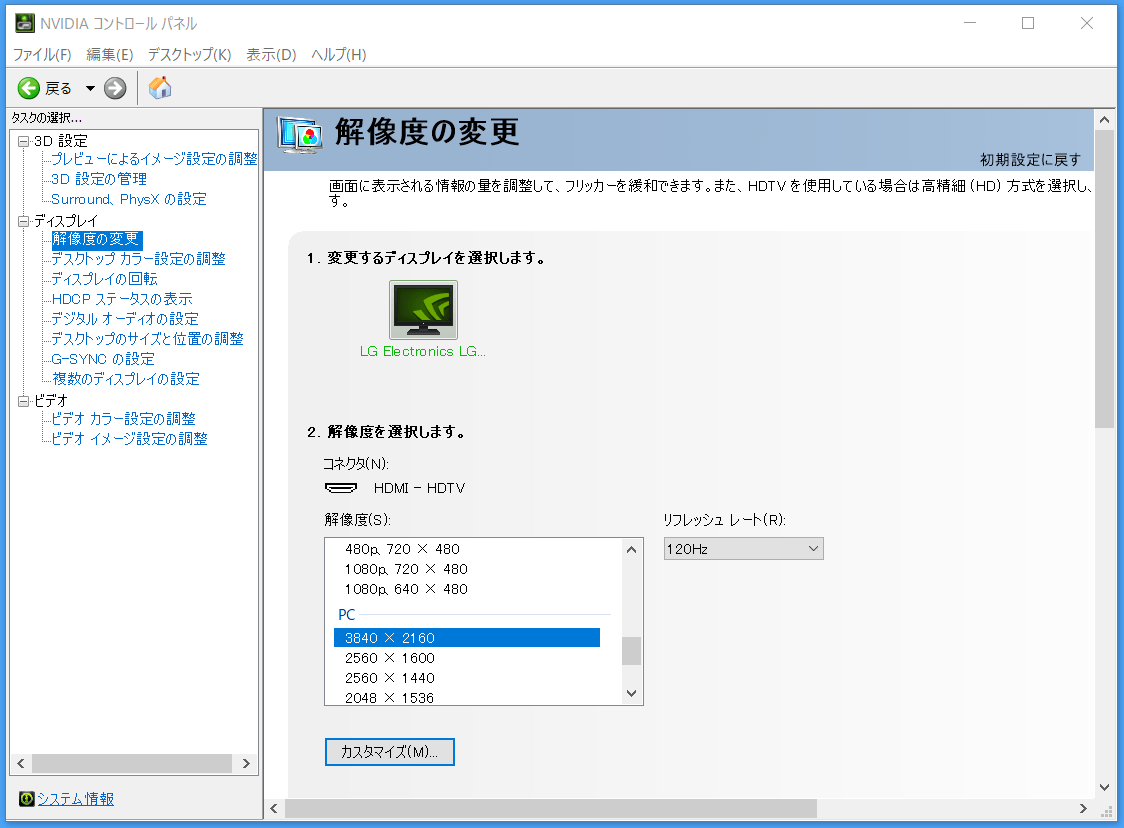Select 解像度の変更 in the task tree

(x=96, y=239)
